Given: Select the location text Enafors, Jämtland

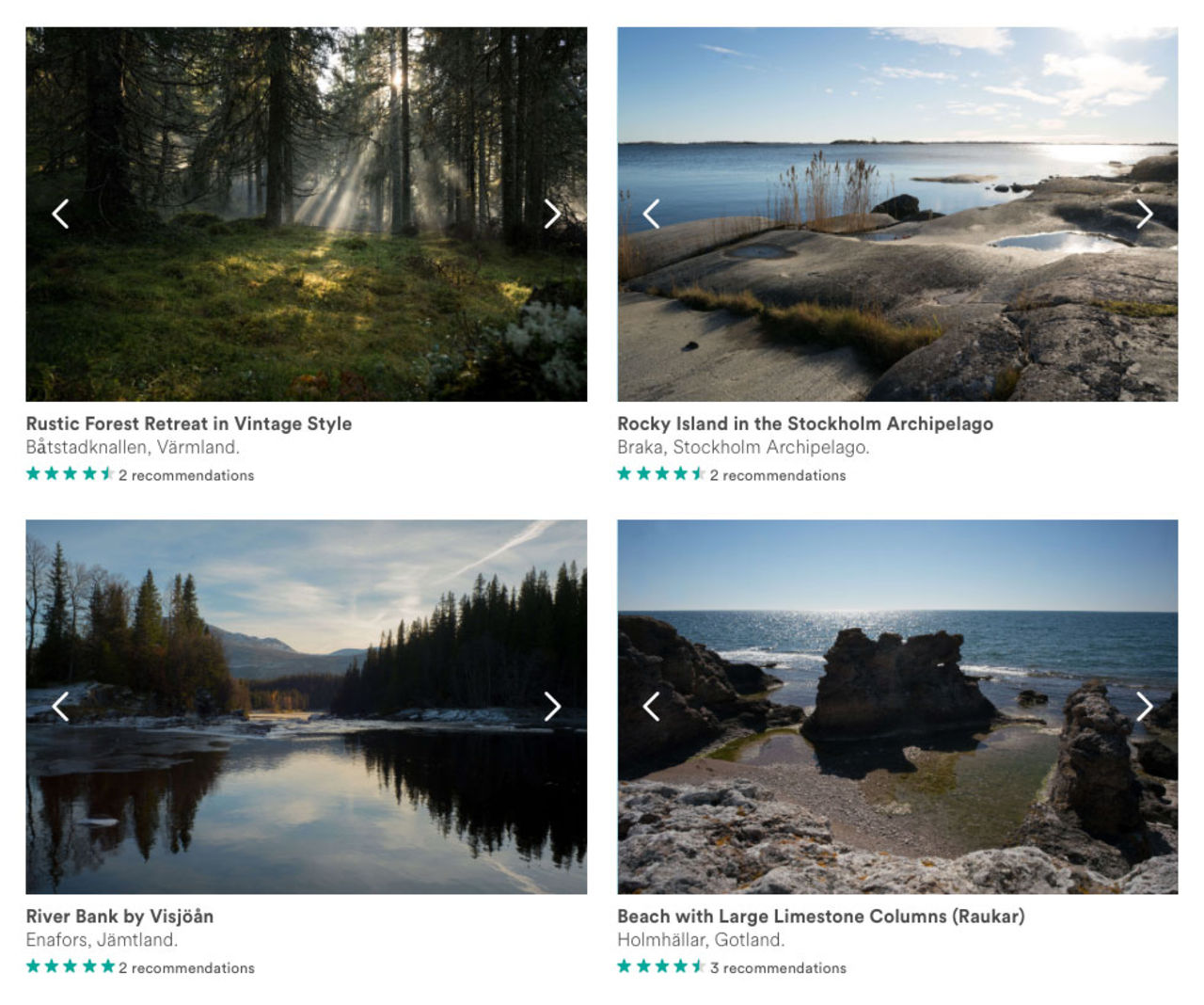Looking at the screenshot, I should coord(101,938).
